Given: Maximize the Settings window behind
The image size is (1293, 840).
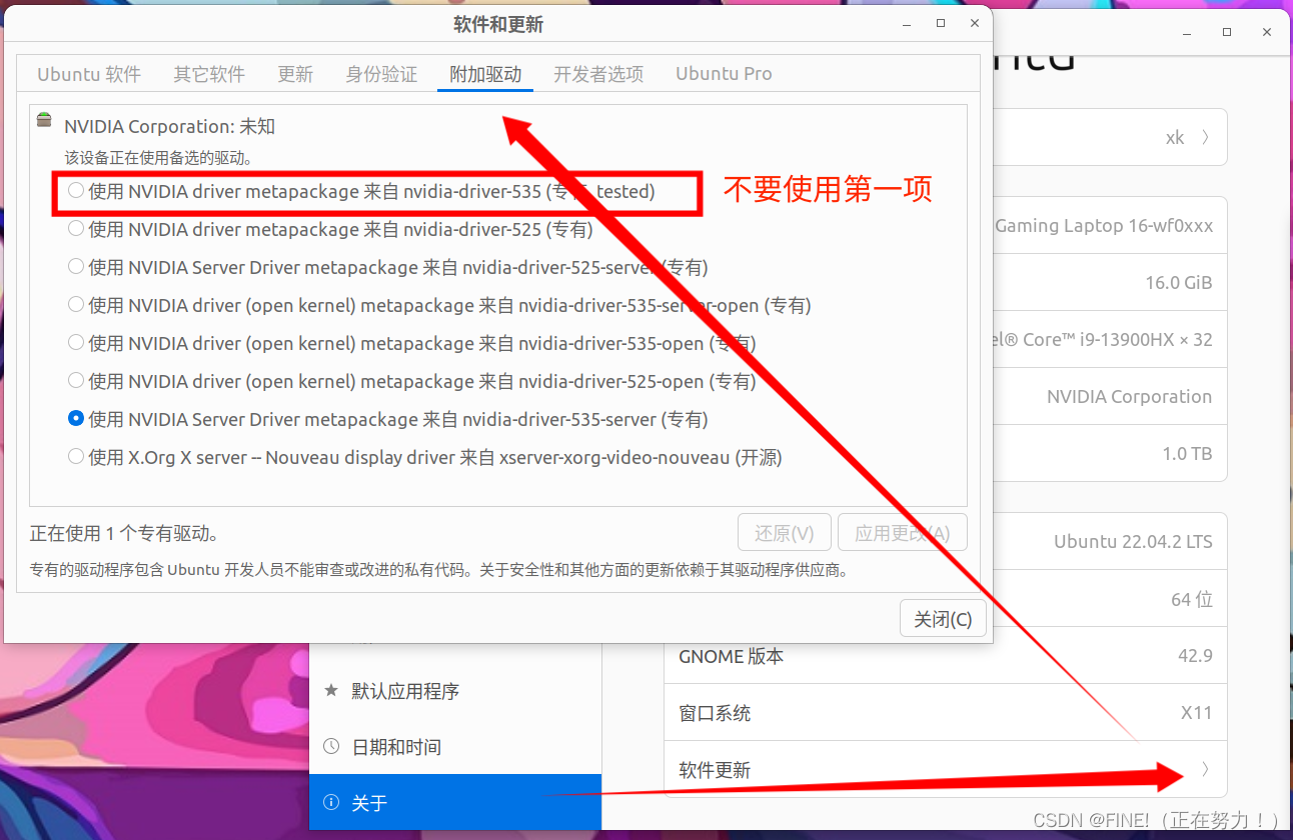Looking at the screenshot, I should [1227, 32].
